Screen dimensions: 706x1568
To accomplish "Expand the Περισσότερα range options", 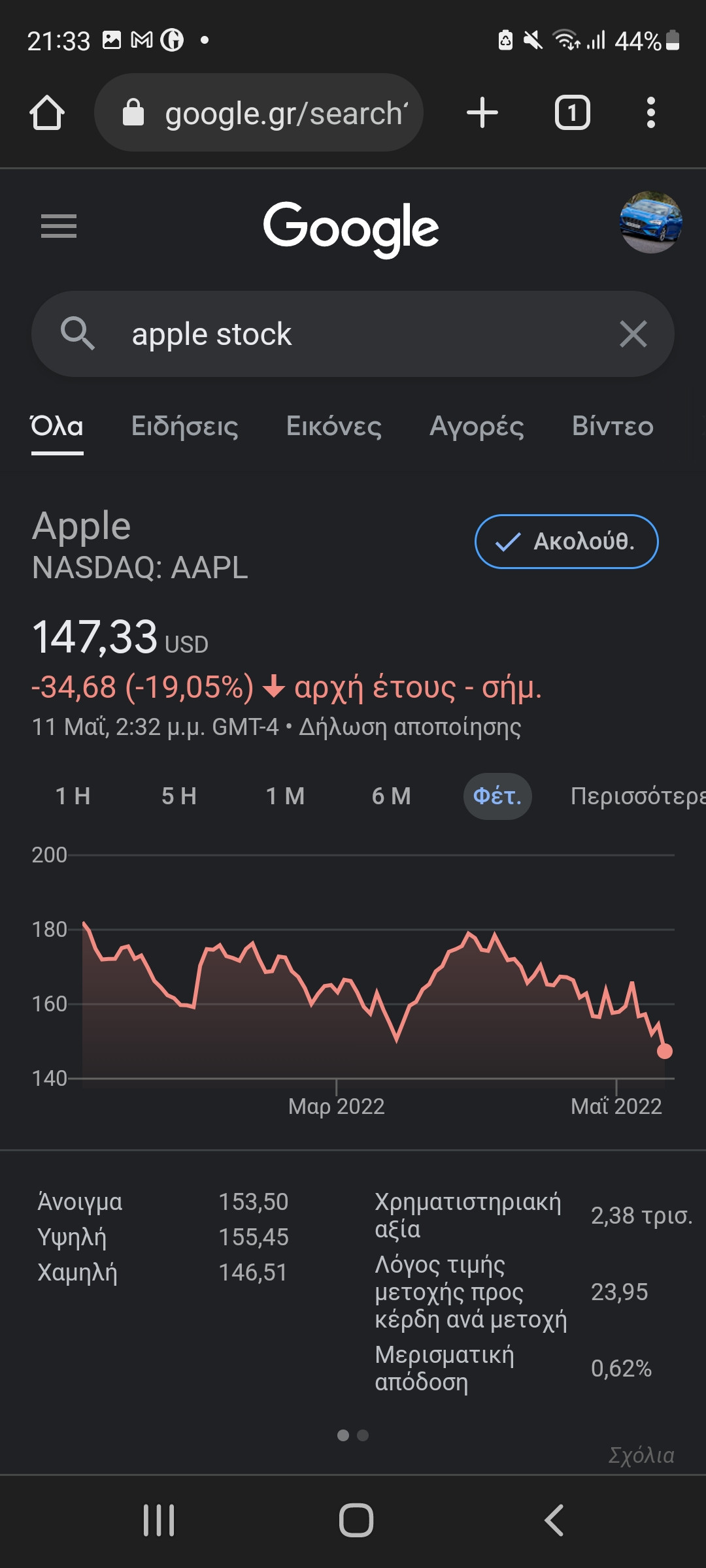I will click(x=638, y=796).
